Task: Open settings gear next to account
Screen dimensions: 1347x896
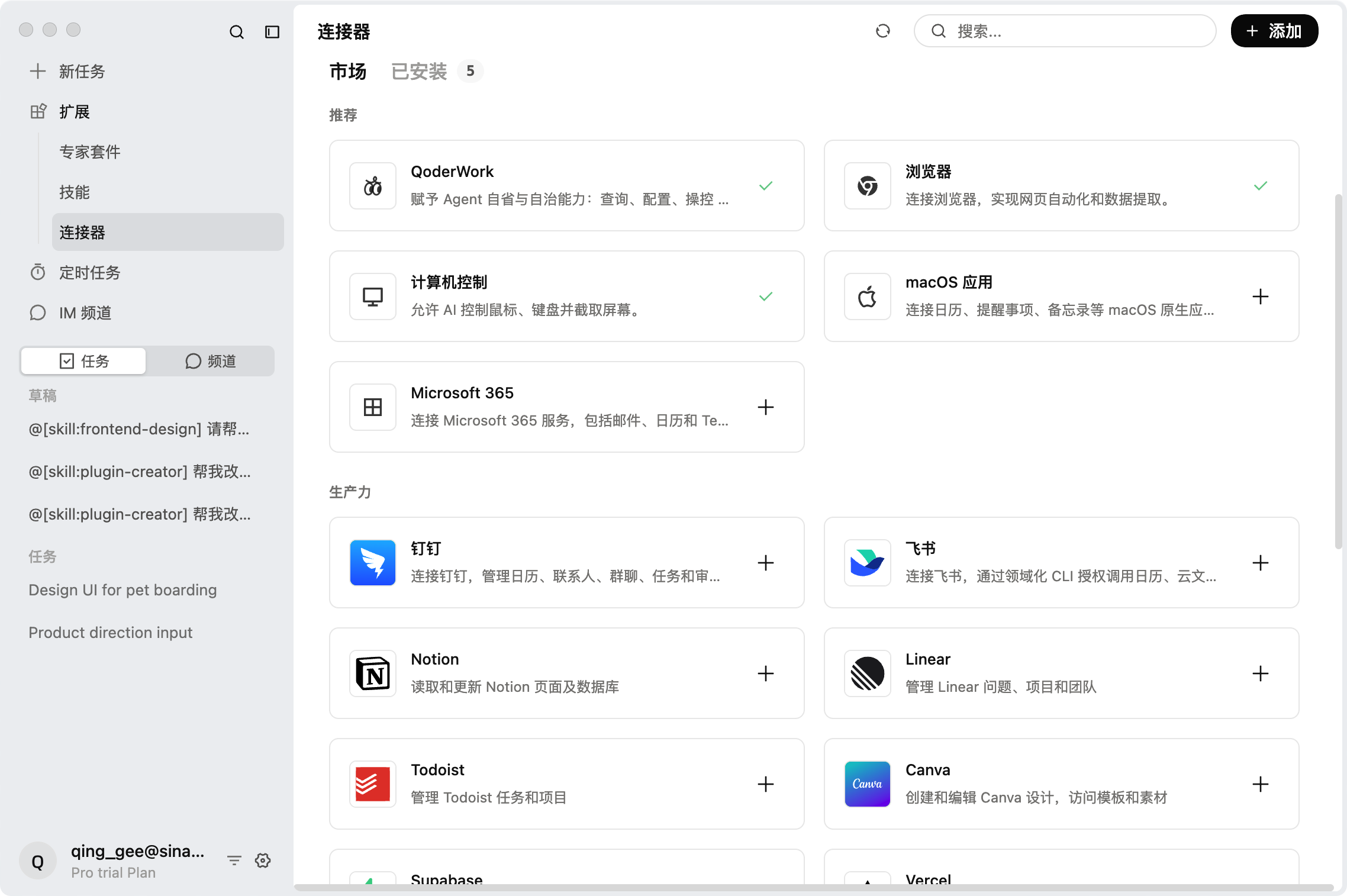Action: click(263, 860)
